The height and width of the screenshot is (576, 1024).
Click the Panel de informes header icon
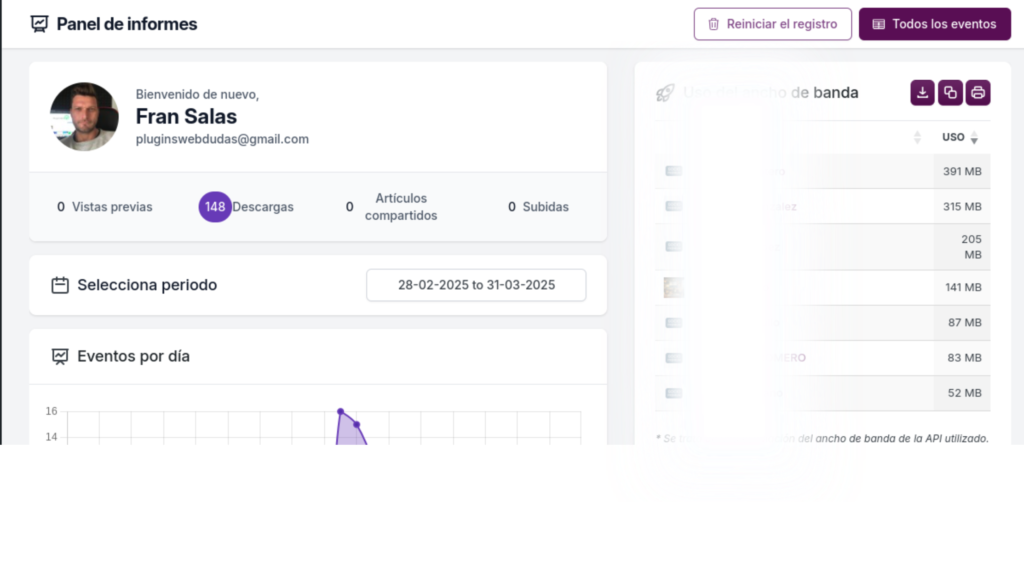point(39,24)
